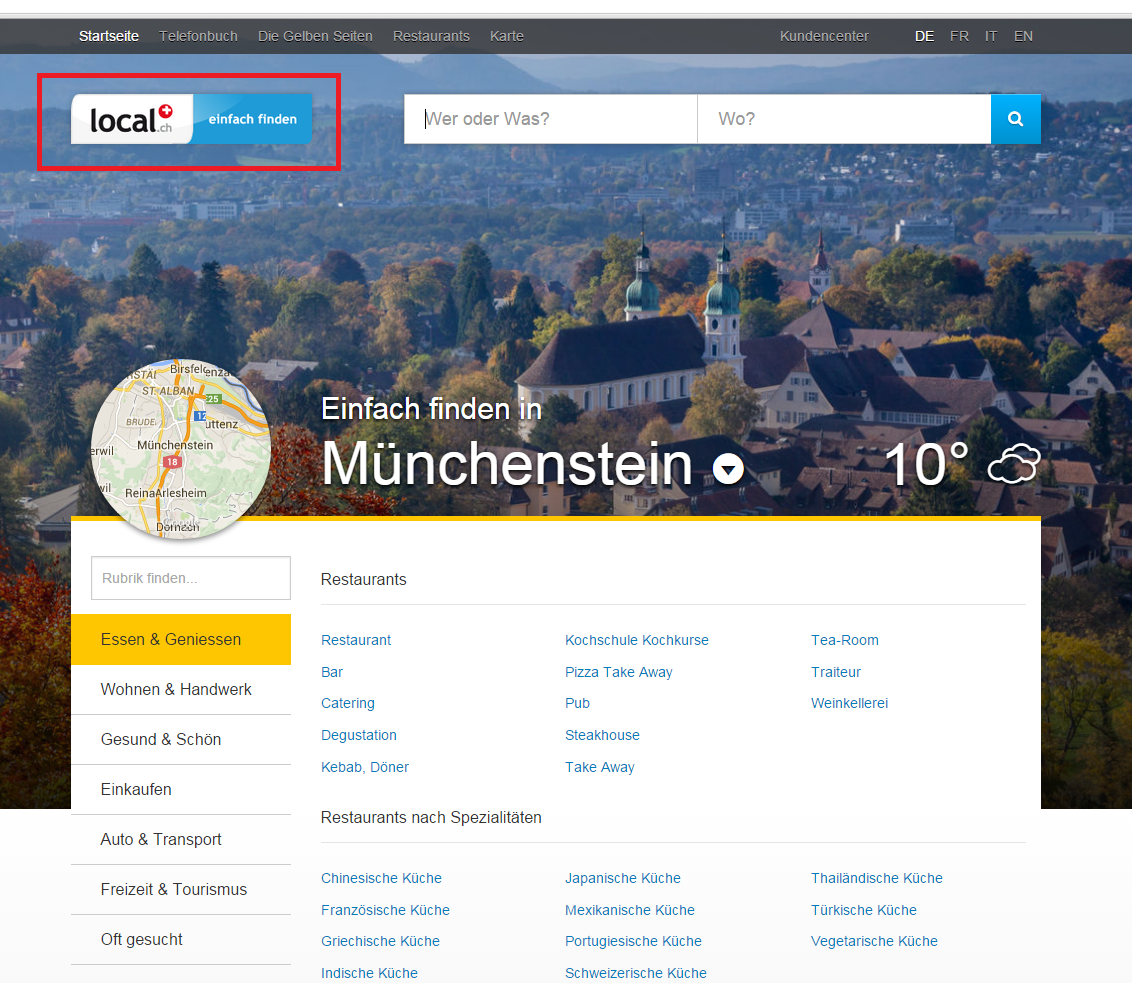1132x983 pixels.
Task: Select Oft gesucht category
Action: 180,939
